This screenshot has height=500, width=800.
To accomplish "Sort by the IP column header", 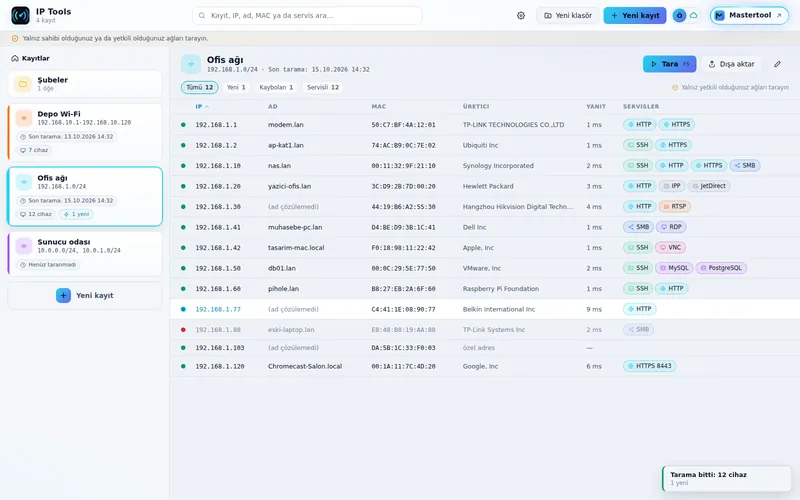I will click(x=202, y=107).
